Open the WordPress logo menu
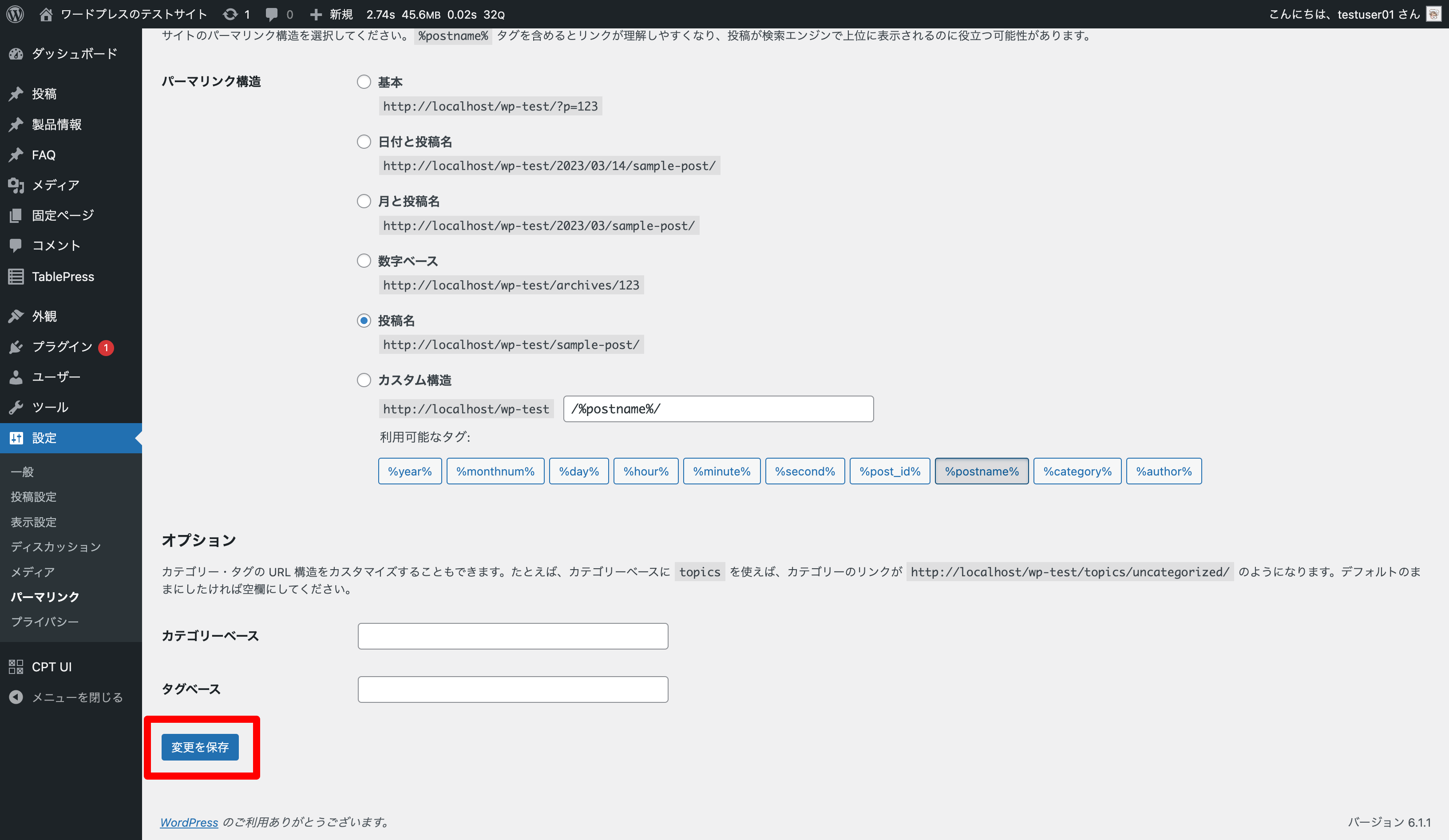 point(15,14)
